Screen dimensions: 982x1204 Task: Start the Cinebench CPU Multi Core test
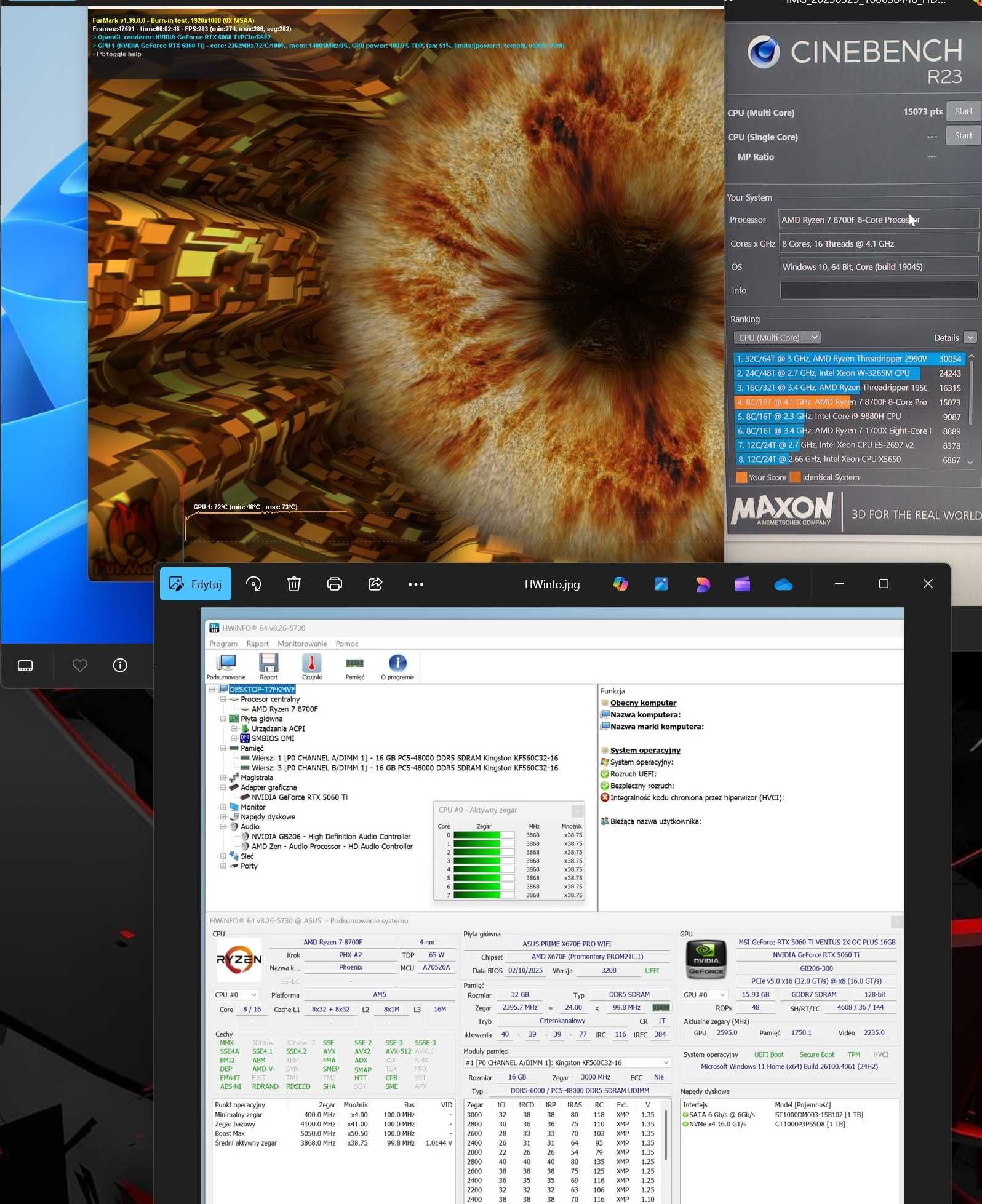963,111
